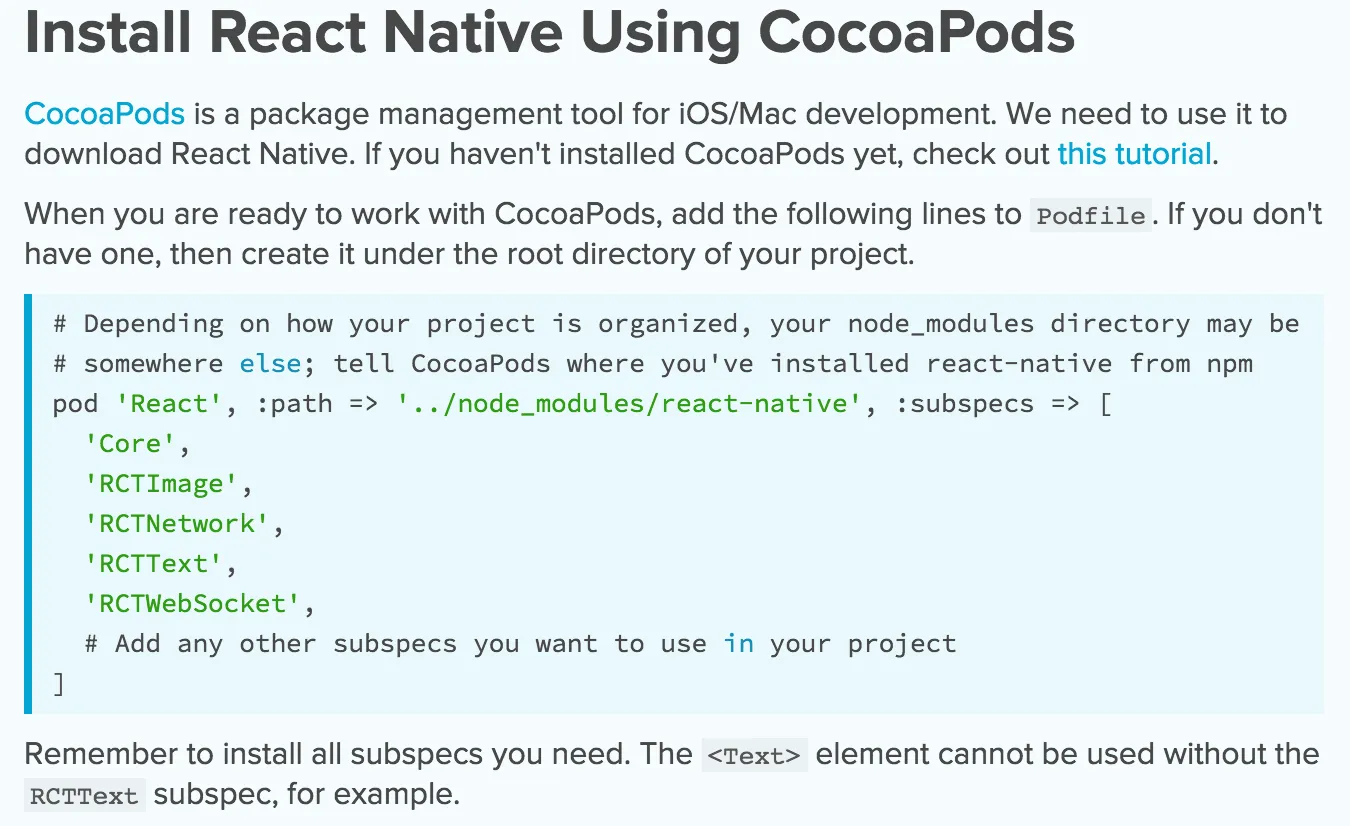Click the 'RCTWebSocket' subspec string in code
Image resolution: width=1350 pixels, height=826 pixels.
[x=192, y=604]
